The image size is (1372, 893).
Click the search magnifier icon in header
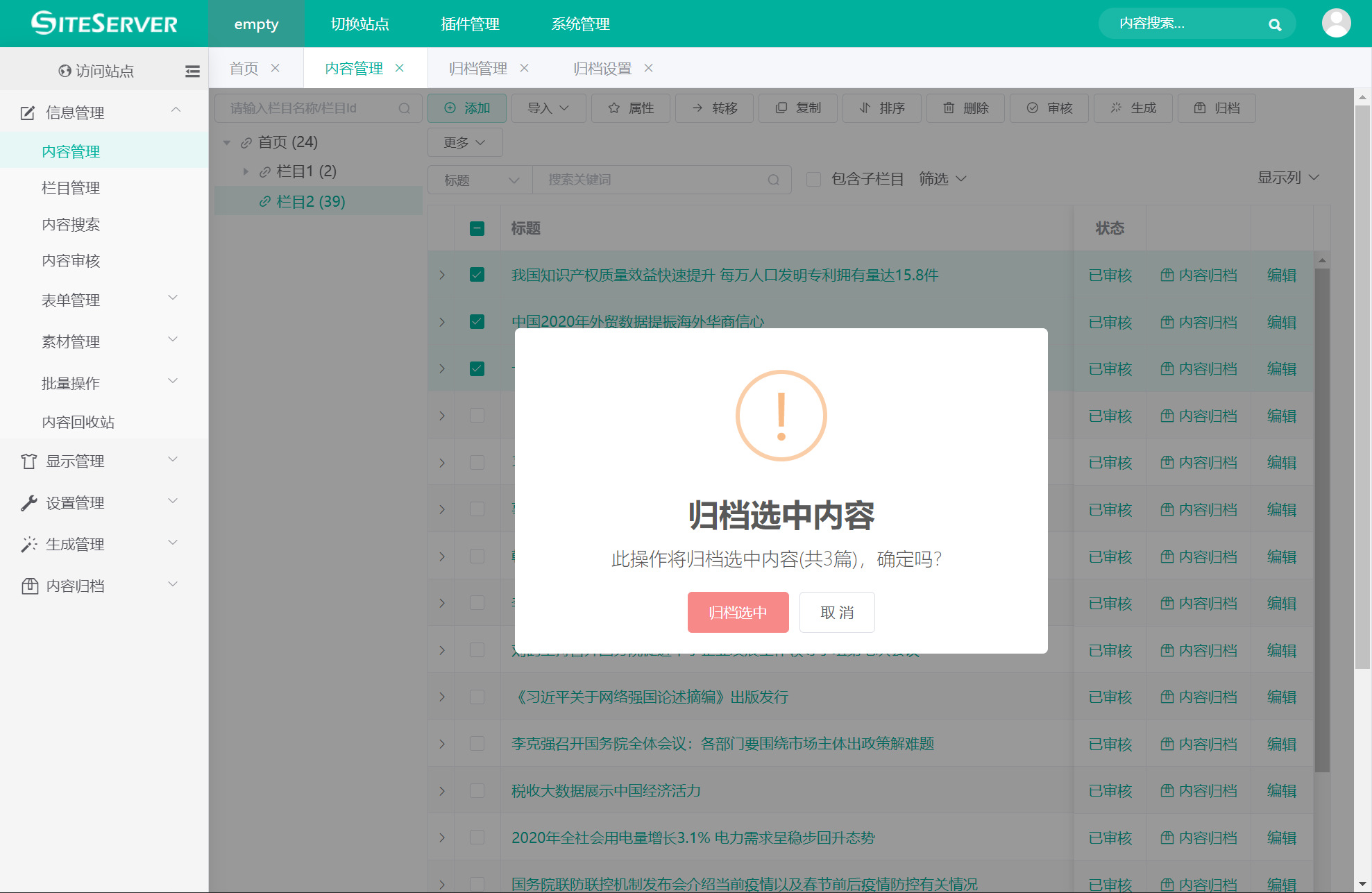[1274, 24]
